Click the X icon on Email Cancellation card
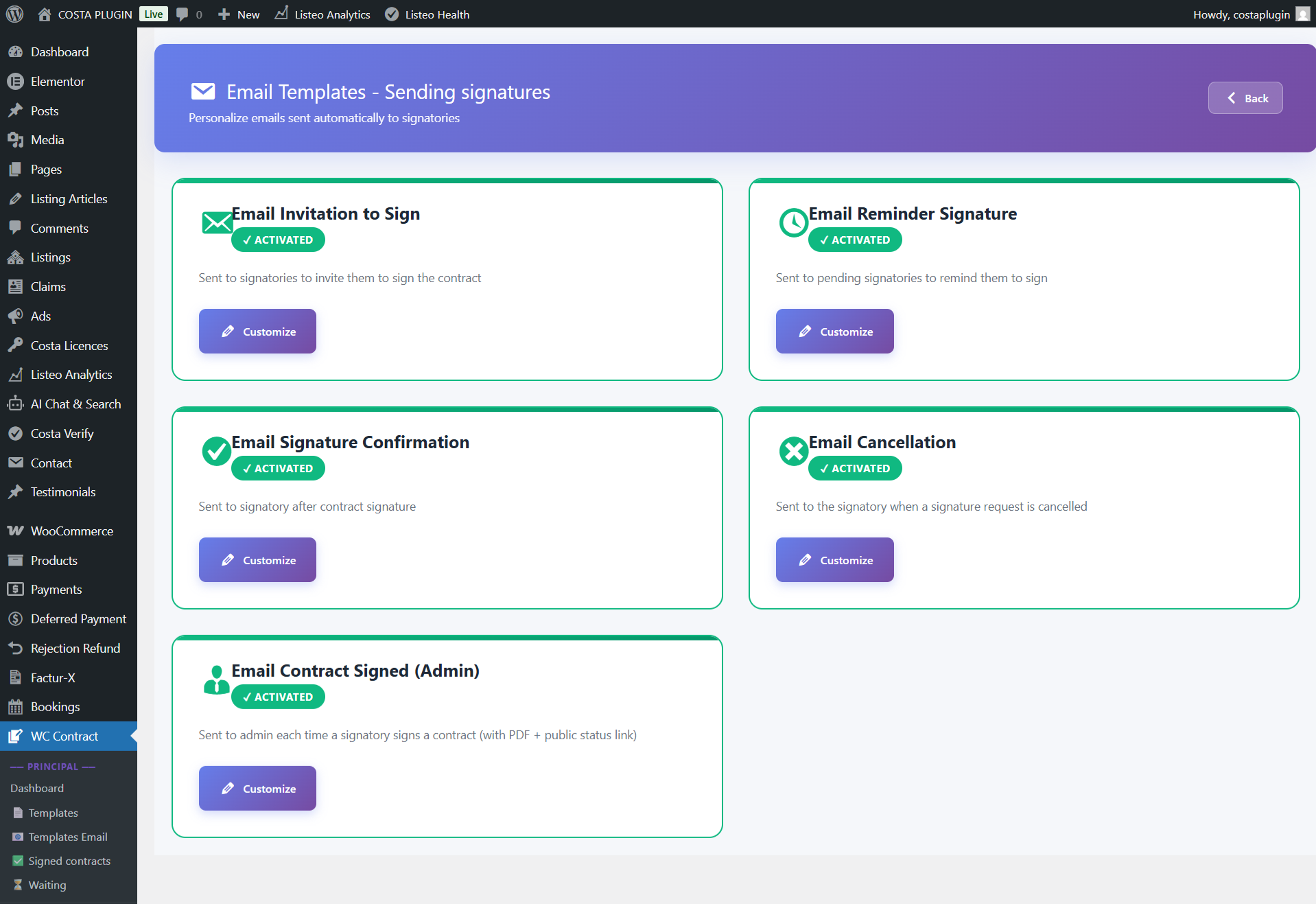Screen dimensions: 1316x904 (794, 451)
